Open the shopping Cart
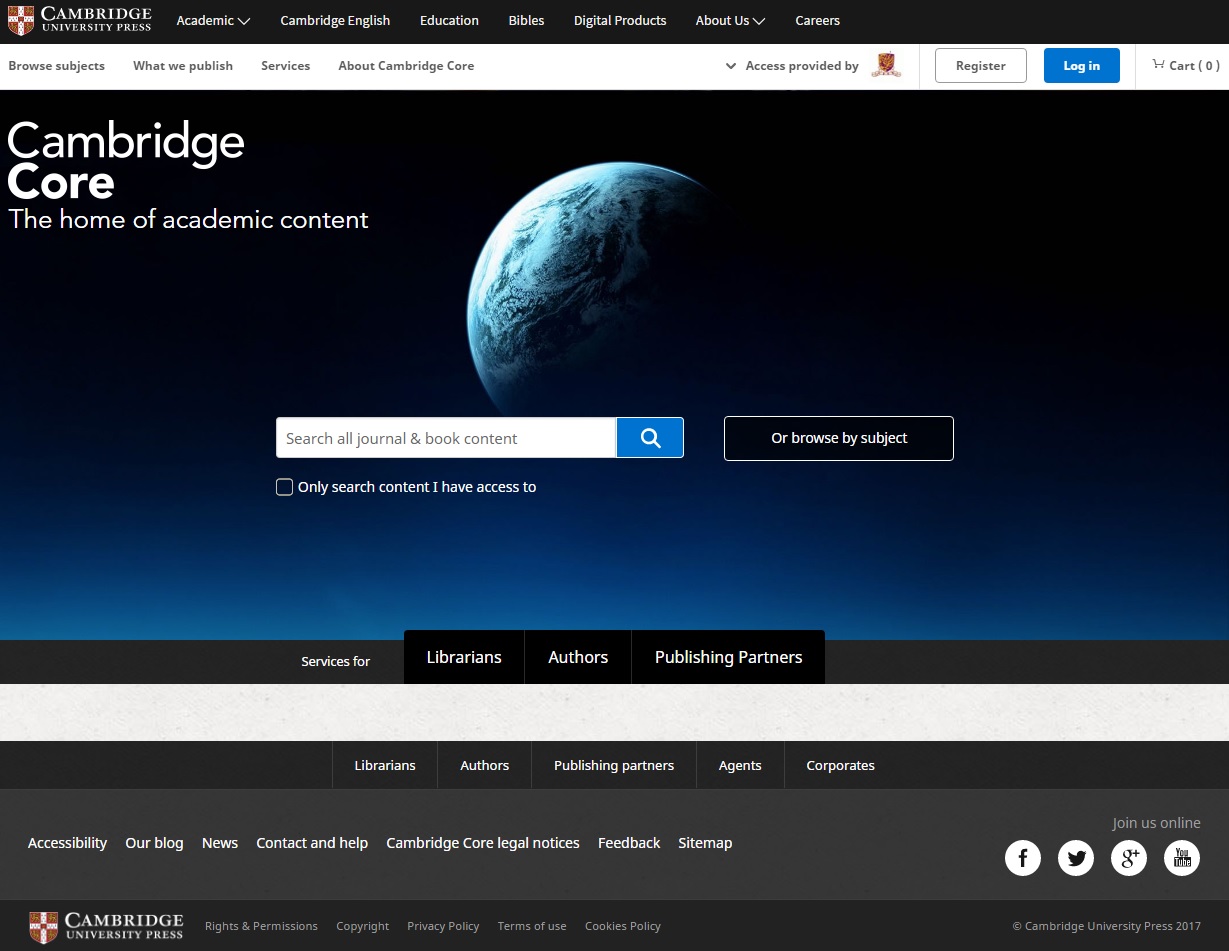This screenshot has height=951, width=1229. click(x=1185, y=65)
